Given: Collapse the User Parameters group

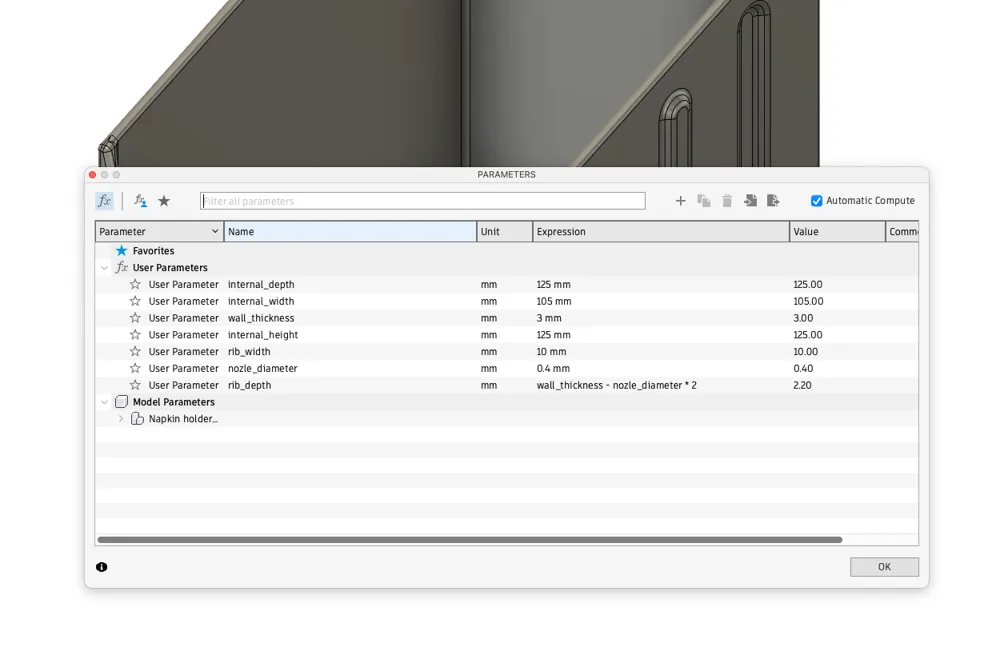Looking at the screenshot, I should [105, 268].
